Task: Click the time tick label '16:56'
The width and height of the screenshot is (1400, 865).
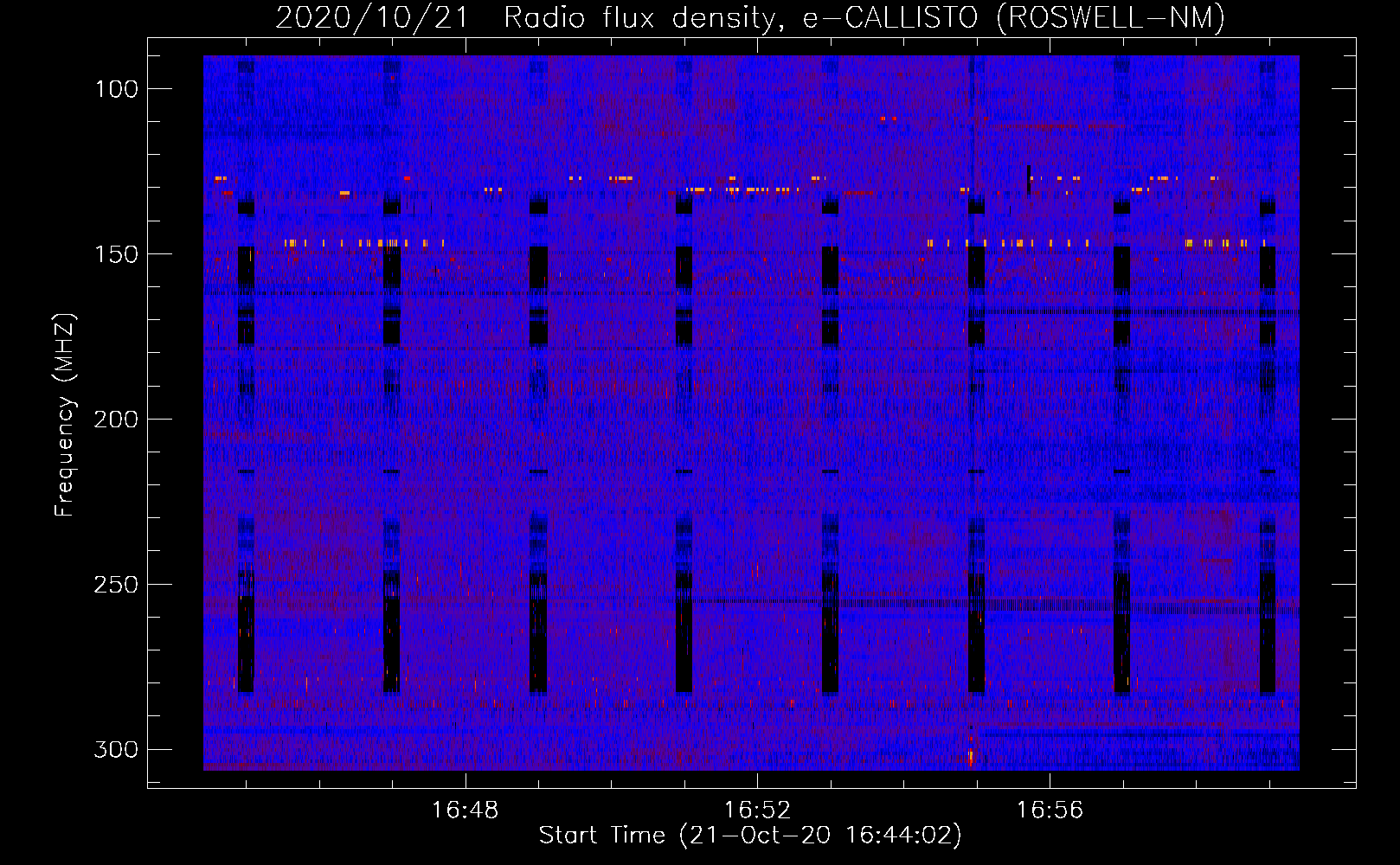Action: pos(1050,811)
